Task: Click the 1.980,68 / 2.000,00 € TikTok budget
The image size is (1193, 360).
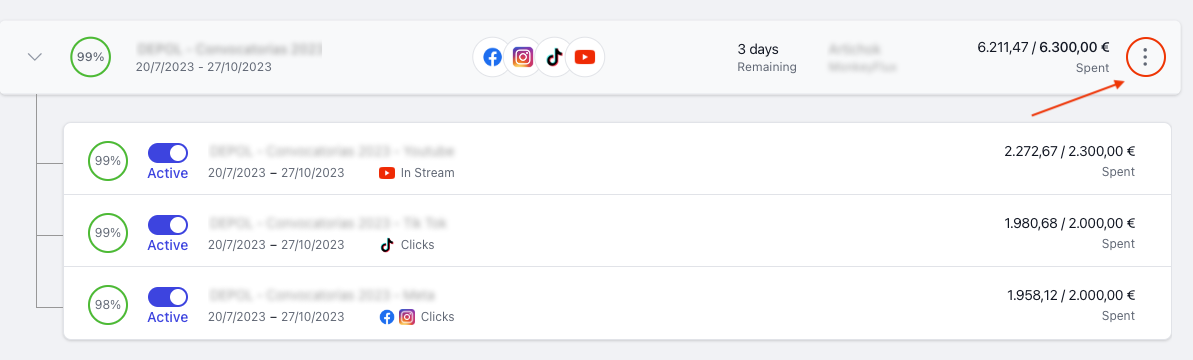Action: [1070, 224]
